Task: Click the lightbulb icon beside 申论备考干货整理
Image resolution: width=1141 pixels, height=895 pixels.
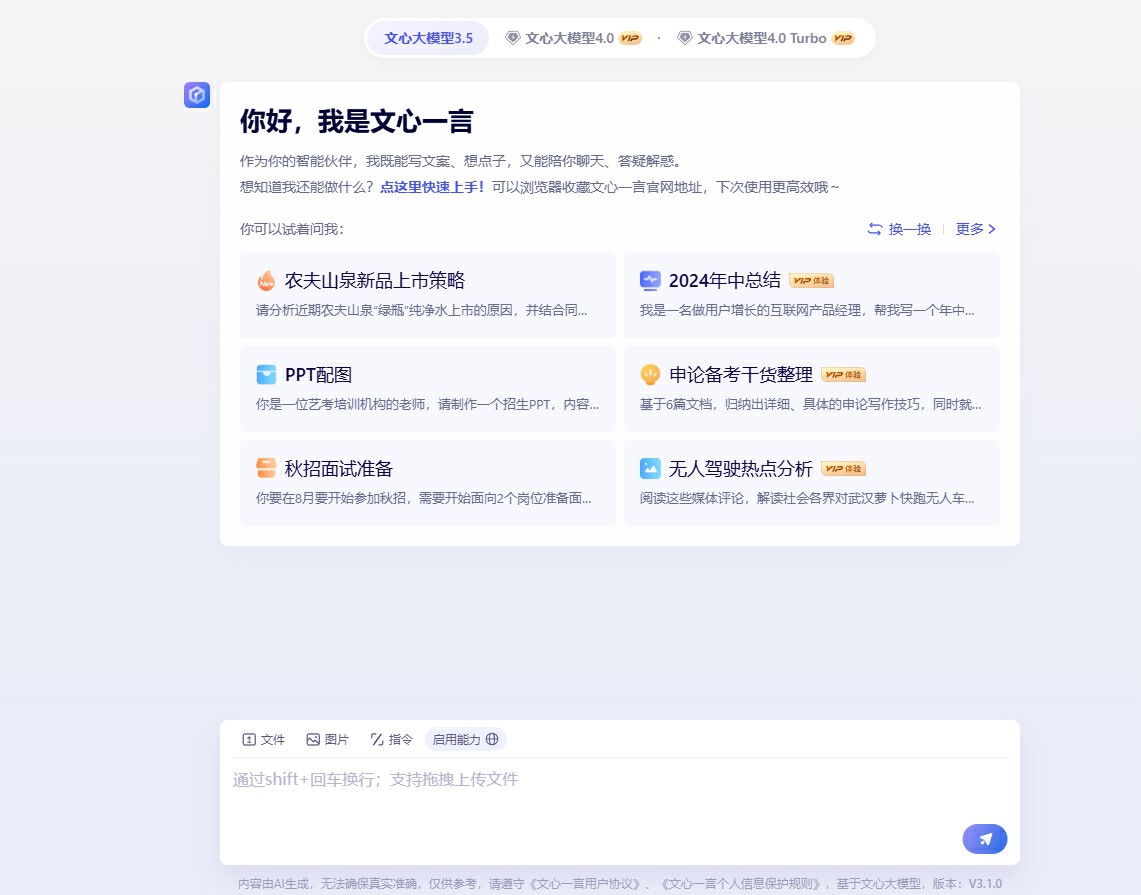Action: [650, 375]
